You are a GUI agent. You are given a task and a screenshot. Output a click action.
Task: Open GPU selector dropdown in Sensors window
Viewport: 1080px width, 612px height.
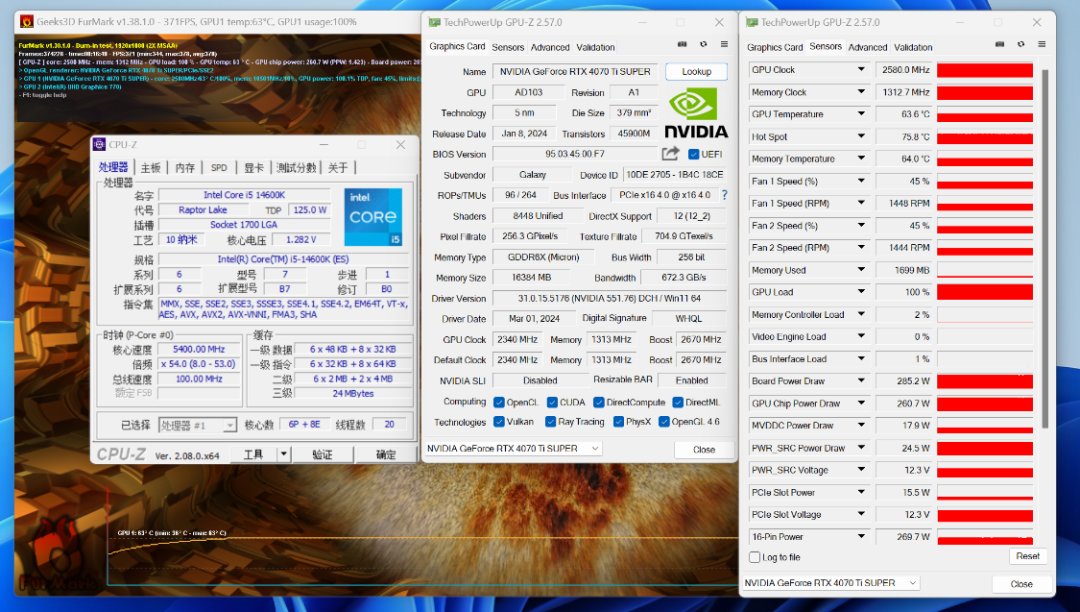831,582
